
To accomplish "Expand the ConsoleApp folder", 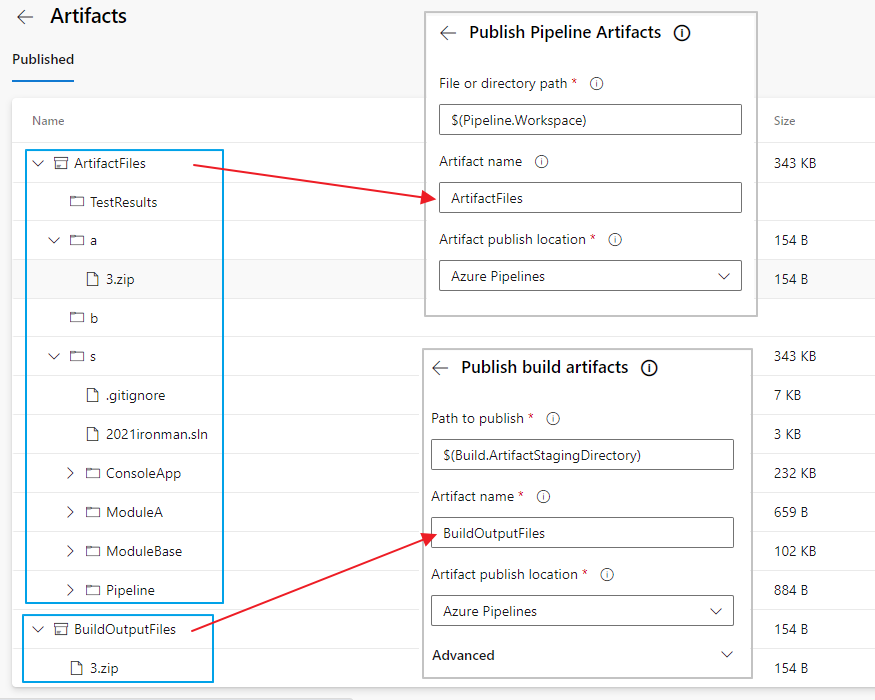I will click(70, 473).
